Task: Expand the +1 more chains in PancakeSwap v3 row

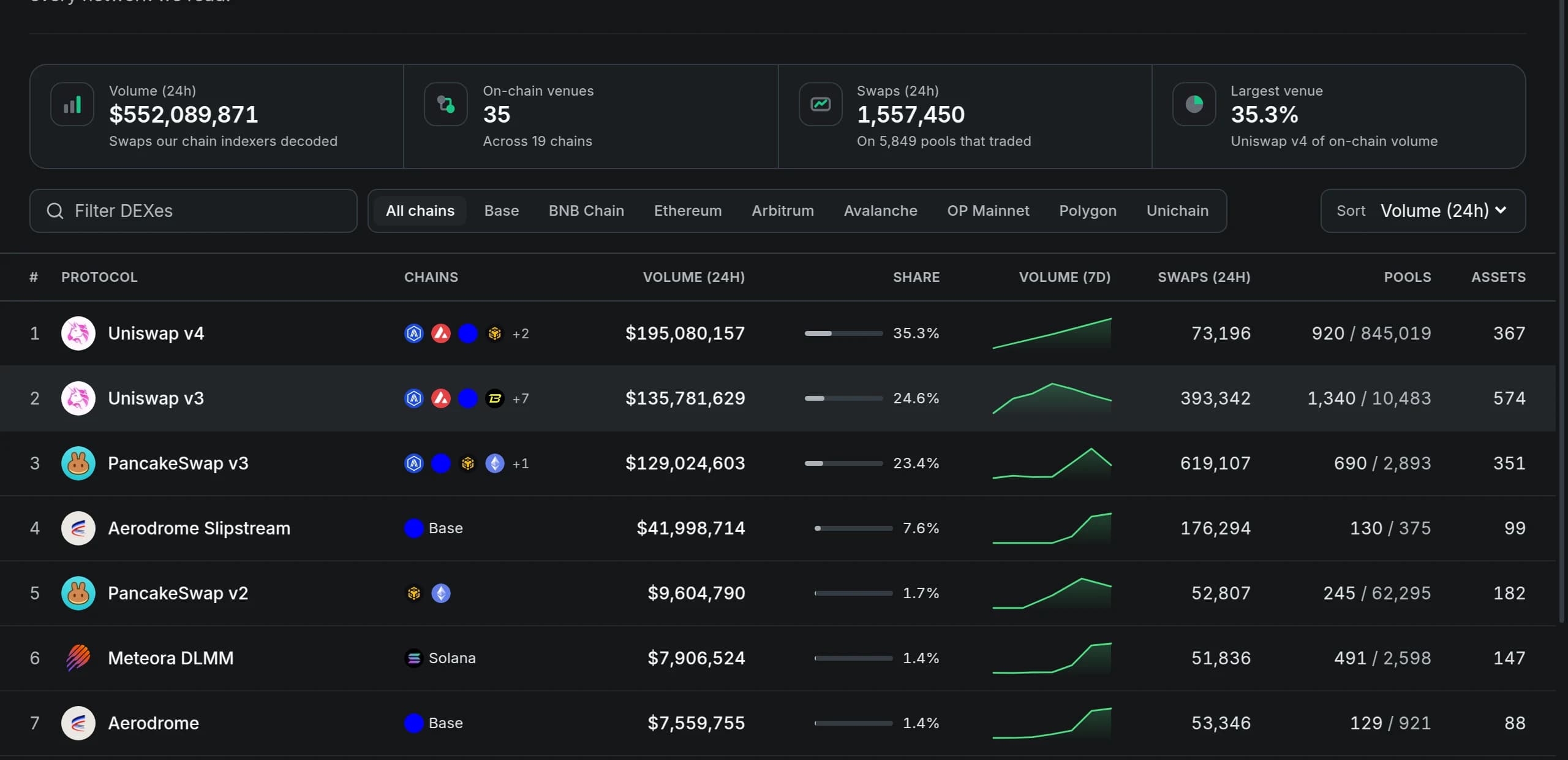Action: 521,463
